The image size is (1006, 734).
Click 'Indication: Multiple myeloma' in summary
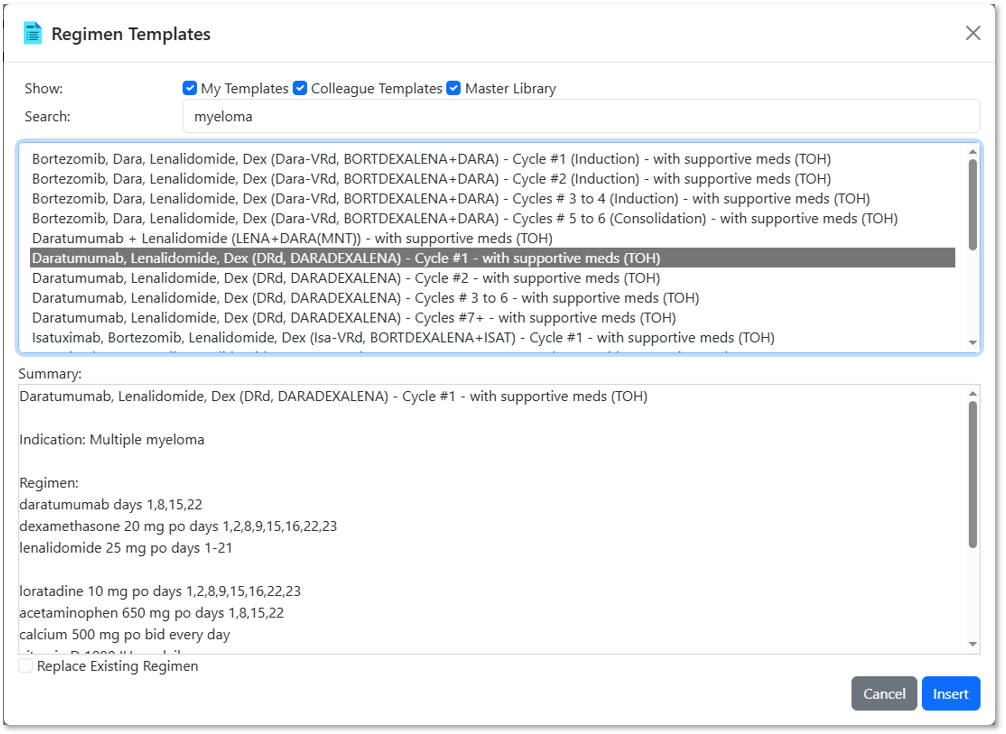pyautogui.click(x=112, y=440)
